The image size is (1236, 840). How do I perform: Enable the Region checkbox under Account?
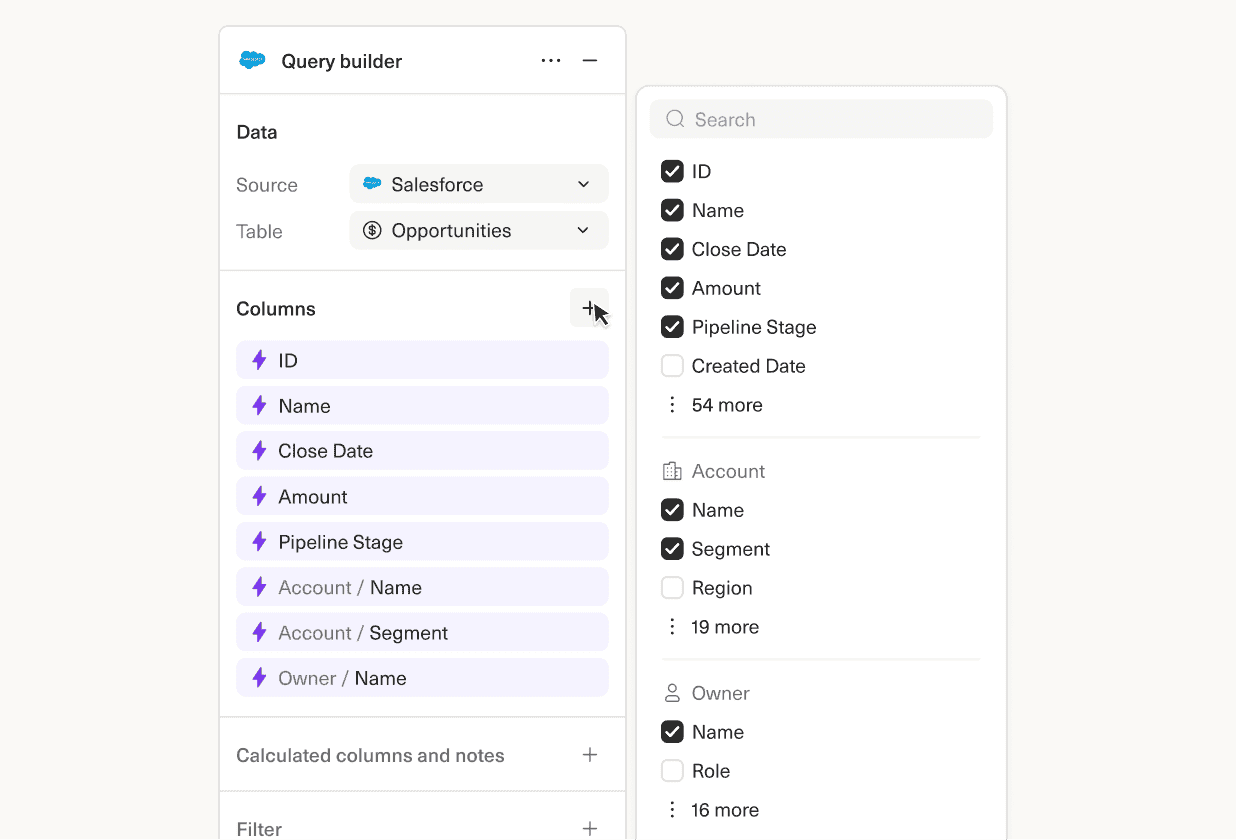click(x=672, y=588)
